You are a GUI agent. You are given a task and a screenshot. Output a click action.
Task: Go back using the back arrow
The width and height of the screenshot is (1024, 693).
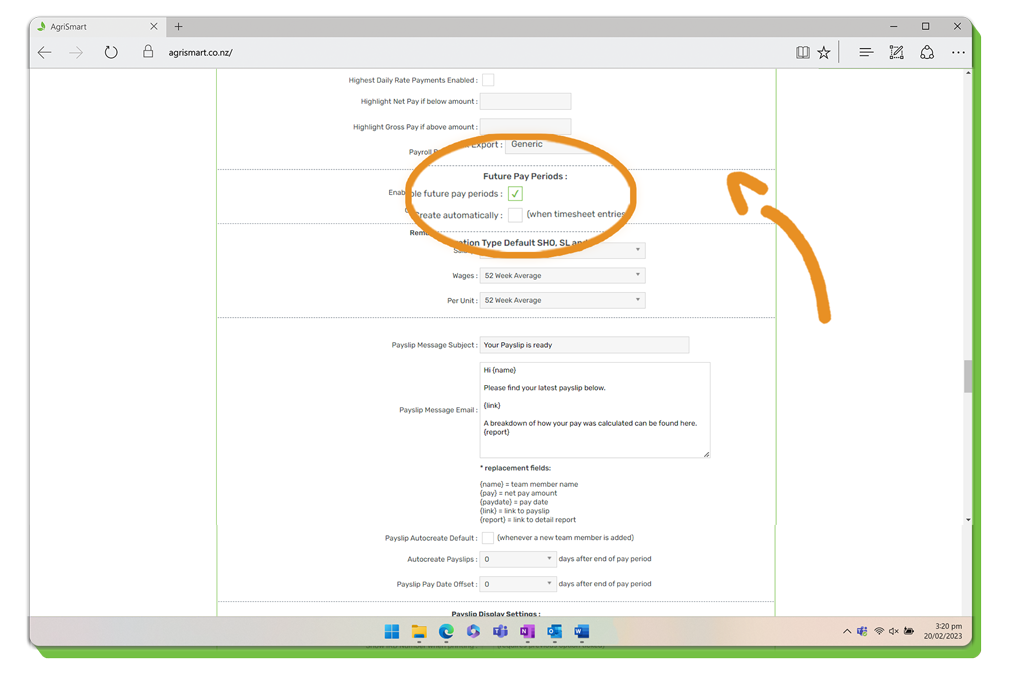click(45, 53)
